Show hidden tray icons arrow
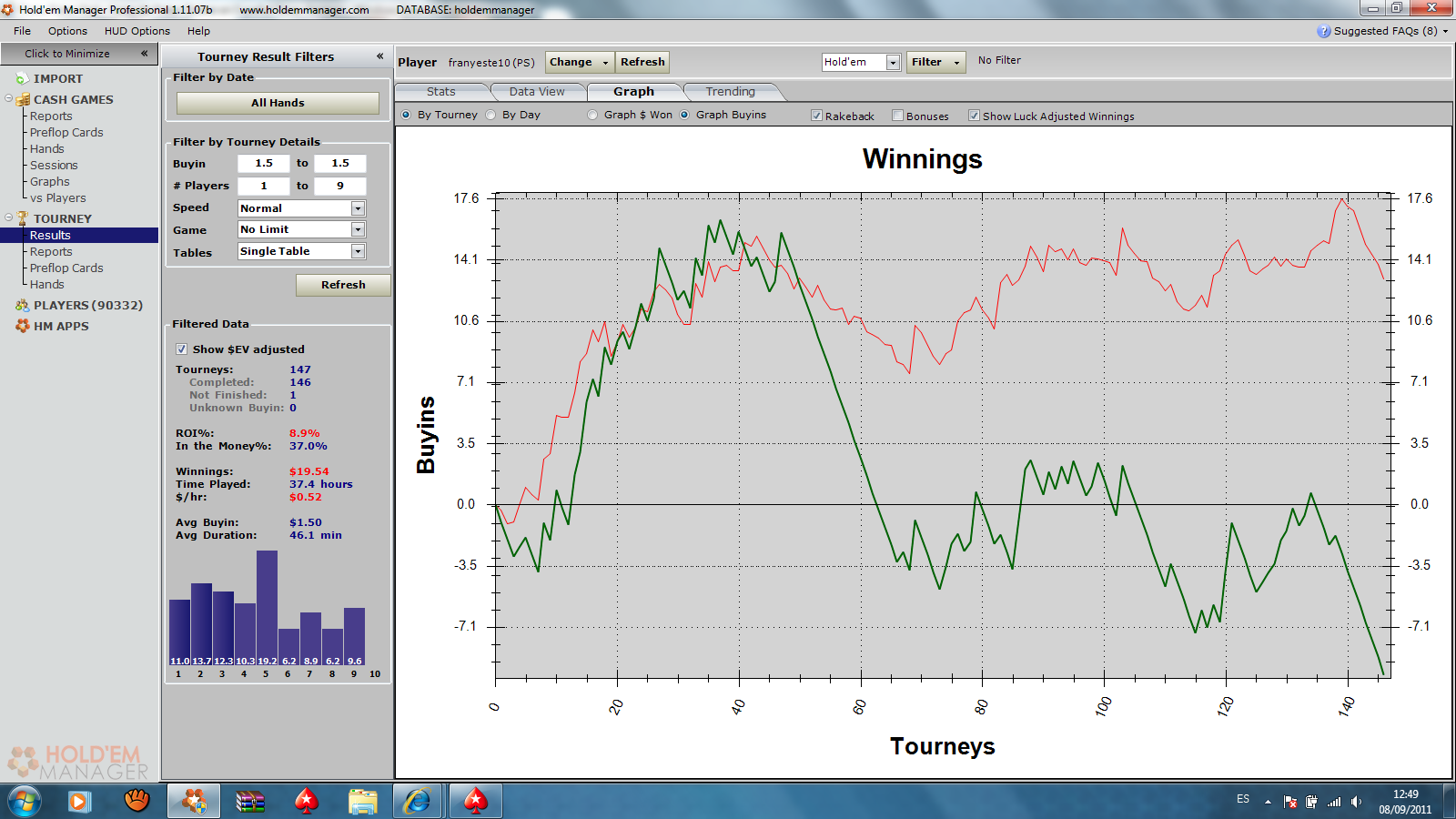The height and width of the screenshot is (819, 1456). coord(1268,803)
